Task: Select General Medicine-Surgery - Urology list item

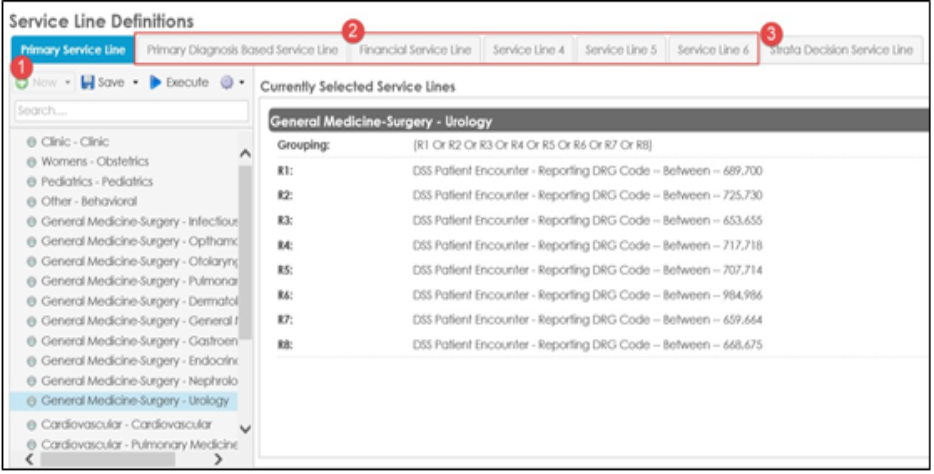Action: 124,401
